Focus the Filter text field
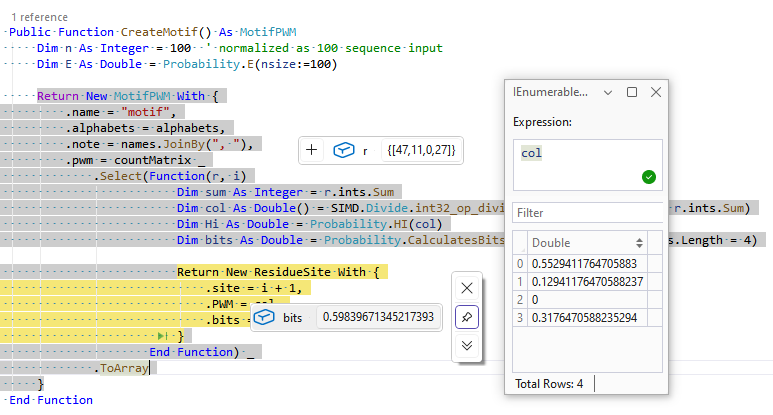The width and height of the screenshot is (773, 415). coord(587,213)
